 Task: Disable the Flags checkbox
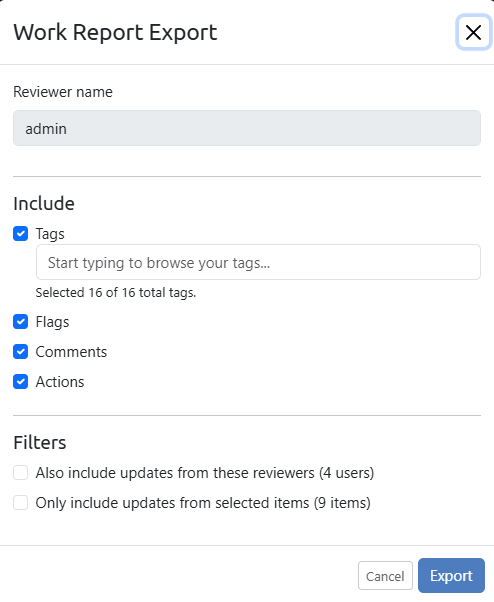pyautogui.click(x=21, y=322)
